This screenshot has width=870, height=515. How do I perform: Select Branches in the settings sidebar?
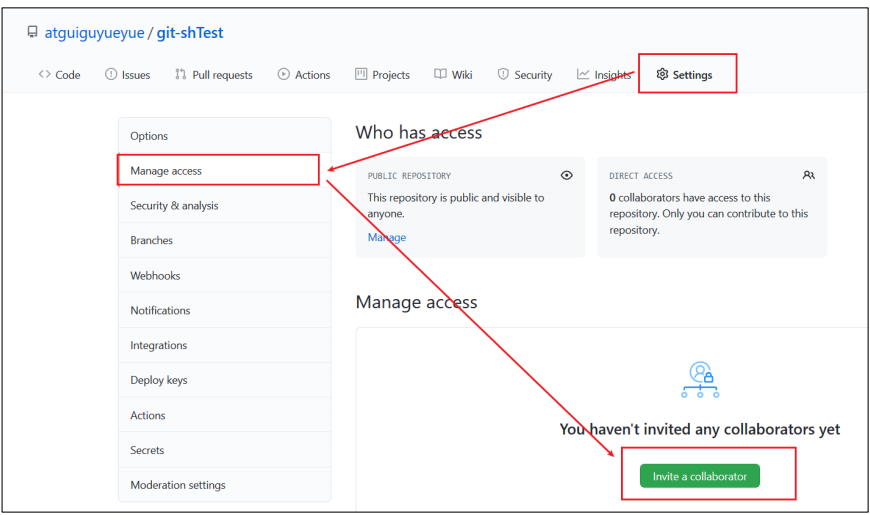pos(225,240)
